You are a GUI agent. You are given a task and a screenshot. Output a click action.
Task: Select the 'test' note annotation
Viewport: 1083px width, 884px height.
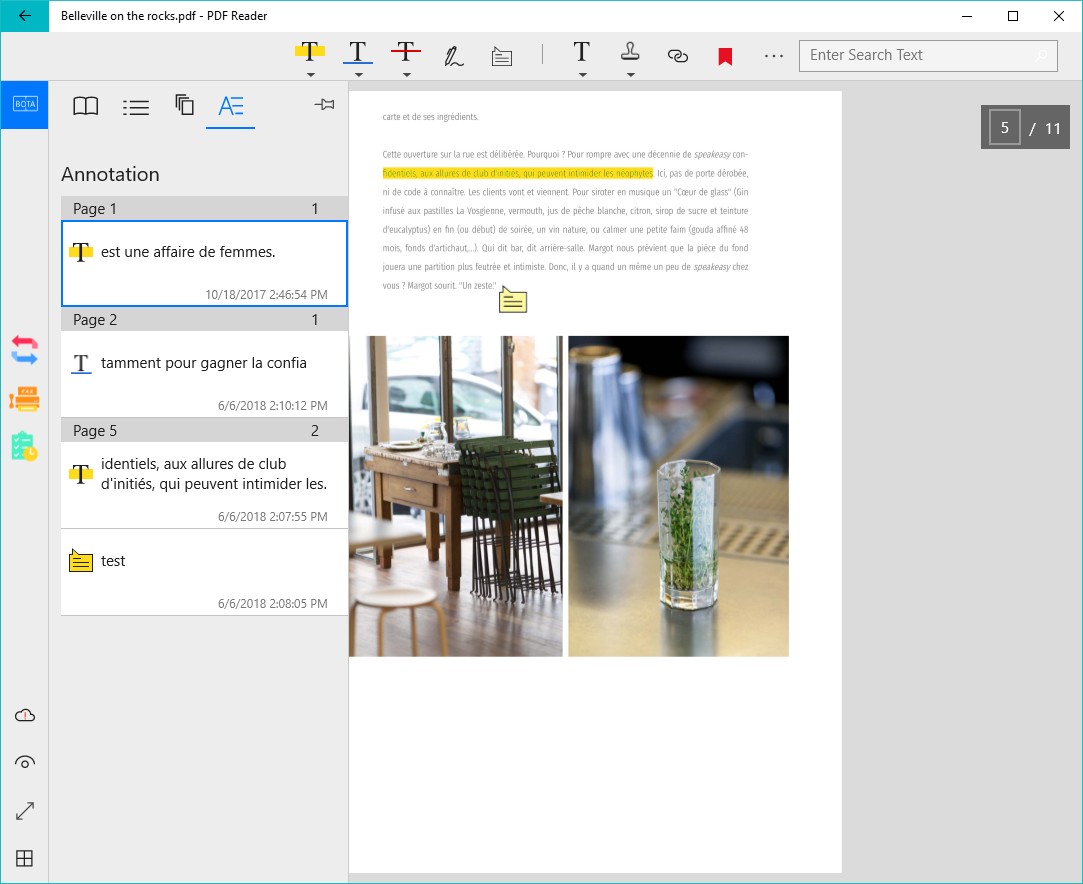coord(204,573)
